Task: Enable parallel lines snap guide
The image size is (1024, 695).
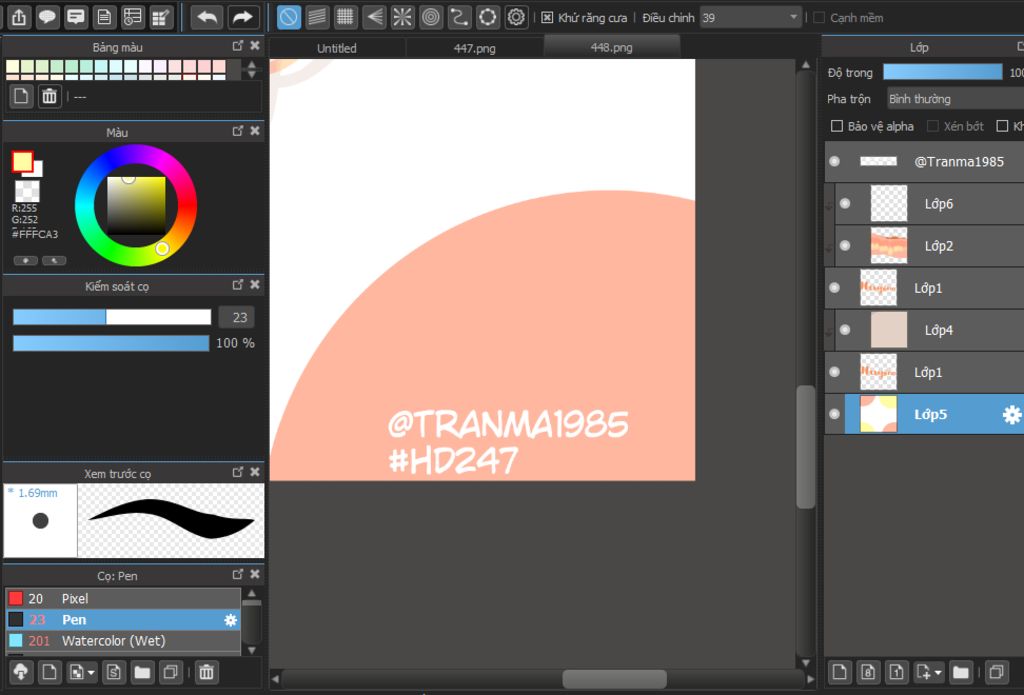Action: (317, 17)
